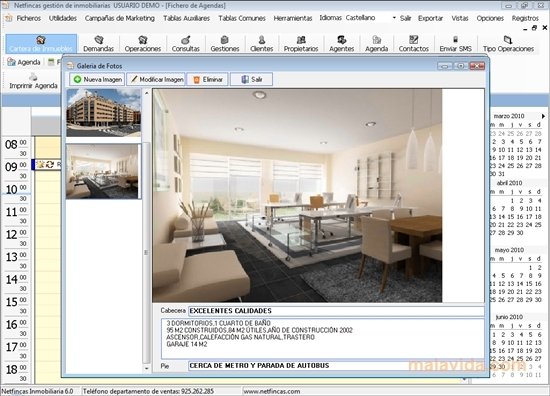Click thumbnail list scroll up arrow
Viewport: 550px width, 396px height.
click(x=147, y=93)
